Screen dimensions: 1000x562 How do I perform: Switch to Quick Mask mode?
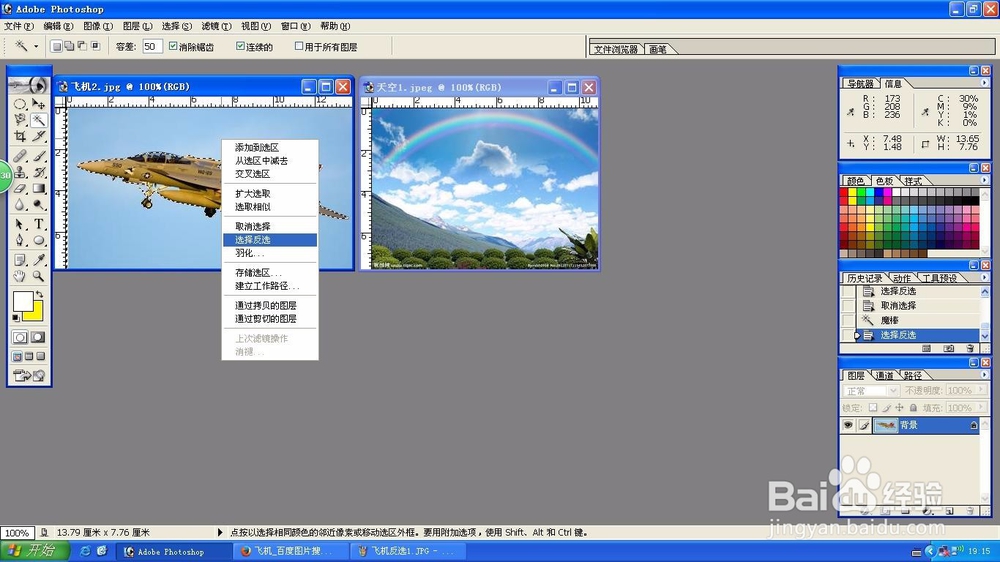click(38, 337)
